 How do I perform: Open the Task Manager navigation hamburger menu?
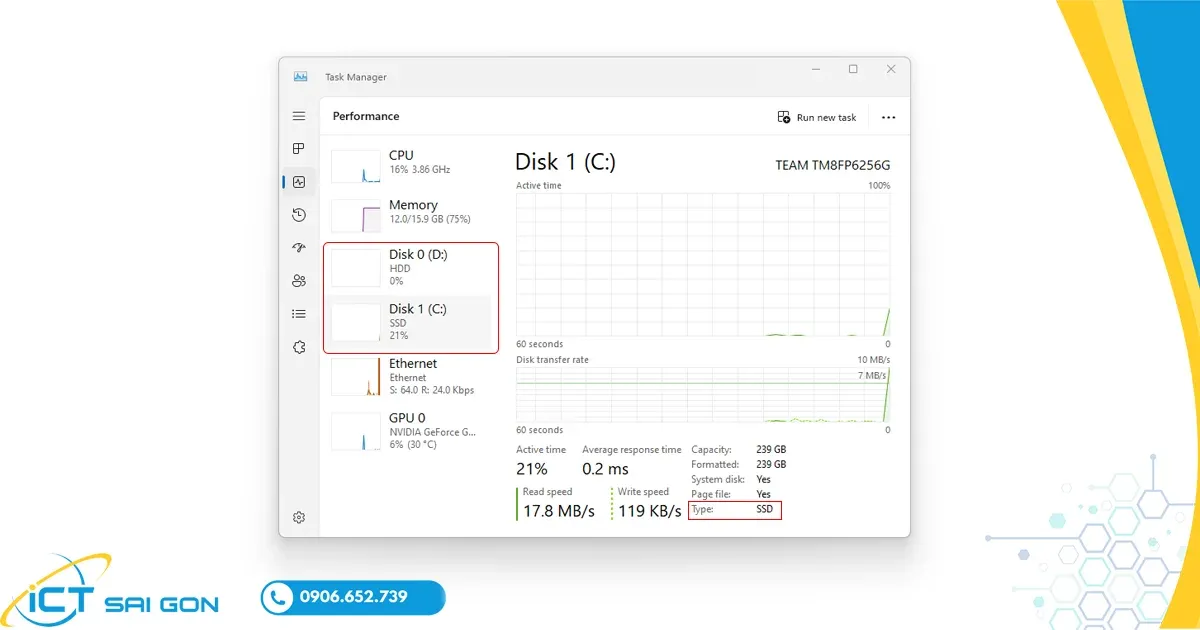(298, 115)
